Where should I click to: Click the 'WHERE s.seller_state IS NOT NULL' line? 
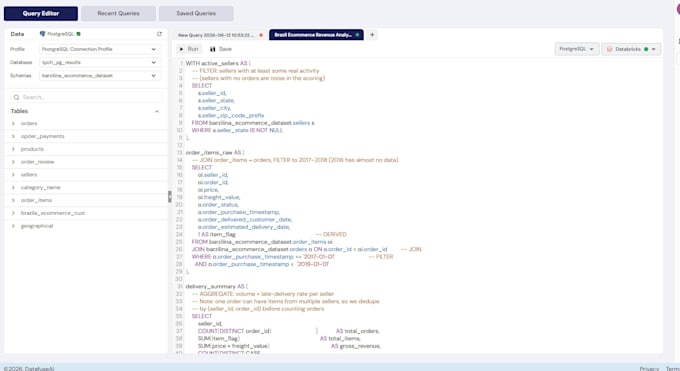[237, 130]
